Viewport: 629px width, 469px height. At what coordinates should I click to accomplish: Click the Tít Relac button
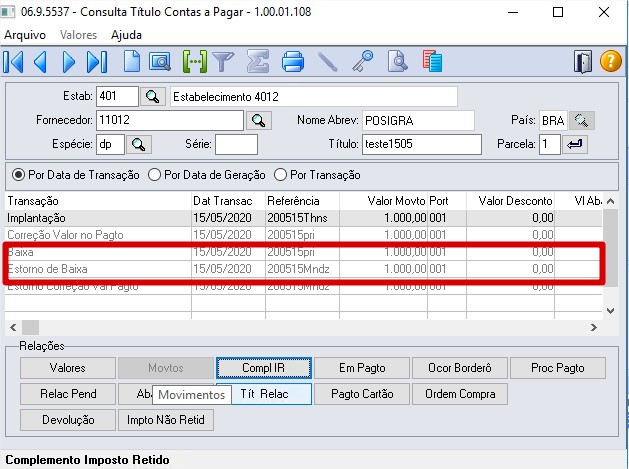(x=272, y=394)
